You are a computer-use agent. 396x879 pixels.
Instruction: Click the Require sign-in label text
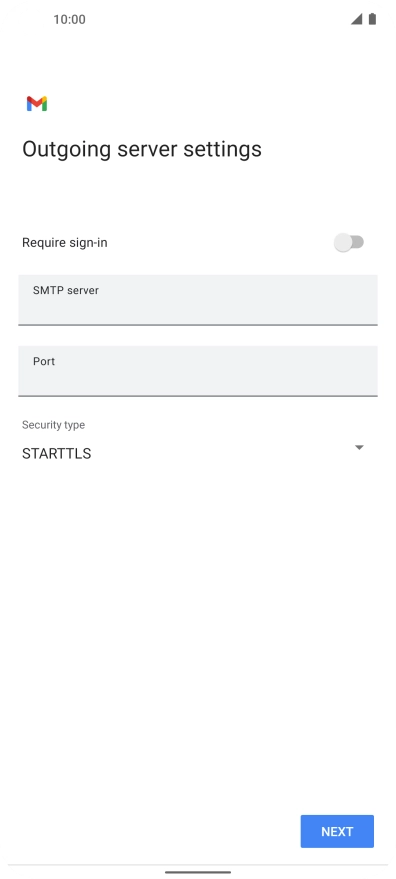click(x=65, y=243)
